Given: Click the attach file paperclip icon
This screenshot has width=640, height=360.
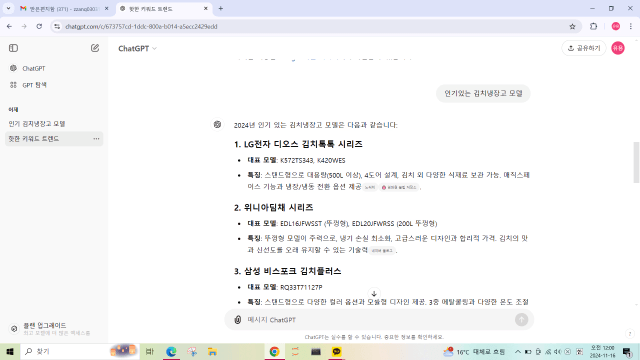Looking at the screenshot, I should pyautogui.click(x=238, y=320).
